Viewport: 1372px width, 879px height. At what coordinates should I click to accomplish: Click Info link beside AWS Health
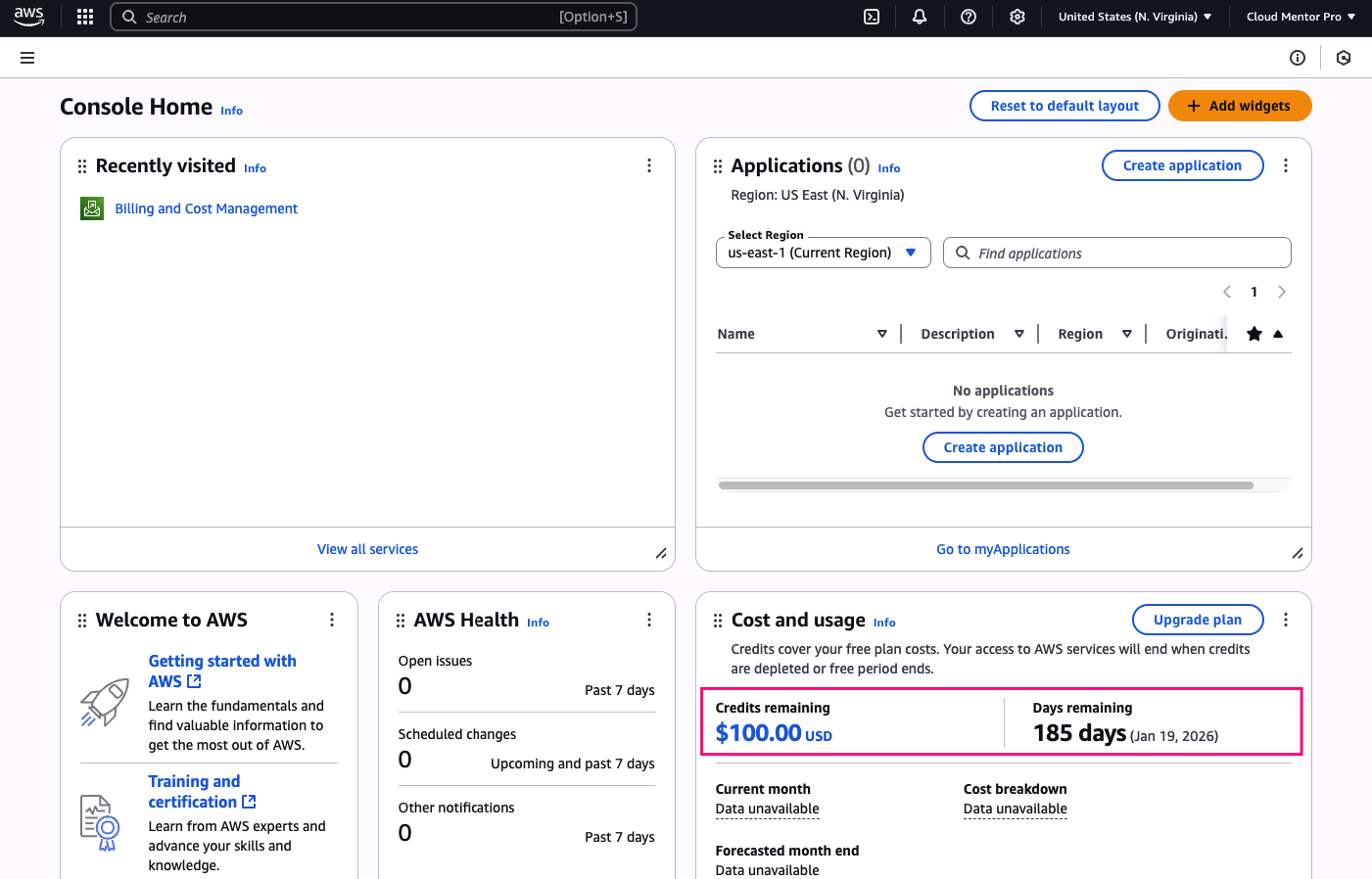538,623
